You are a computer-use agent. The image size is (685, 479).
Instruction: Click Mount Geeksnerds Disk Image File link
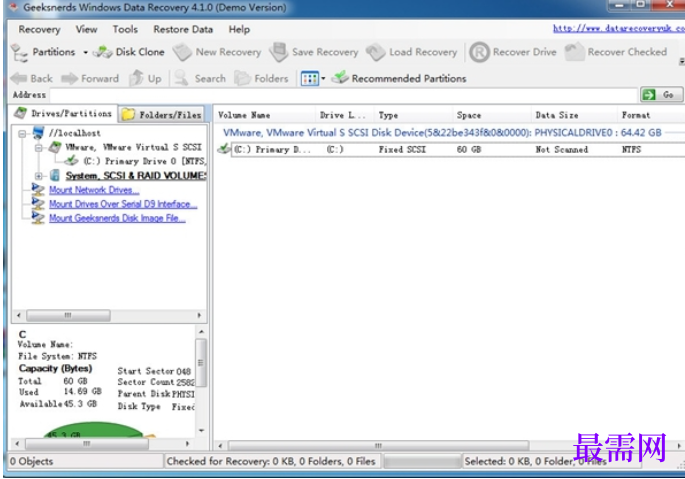click(117, 218)
